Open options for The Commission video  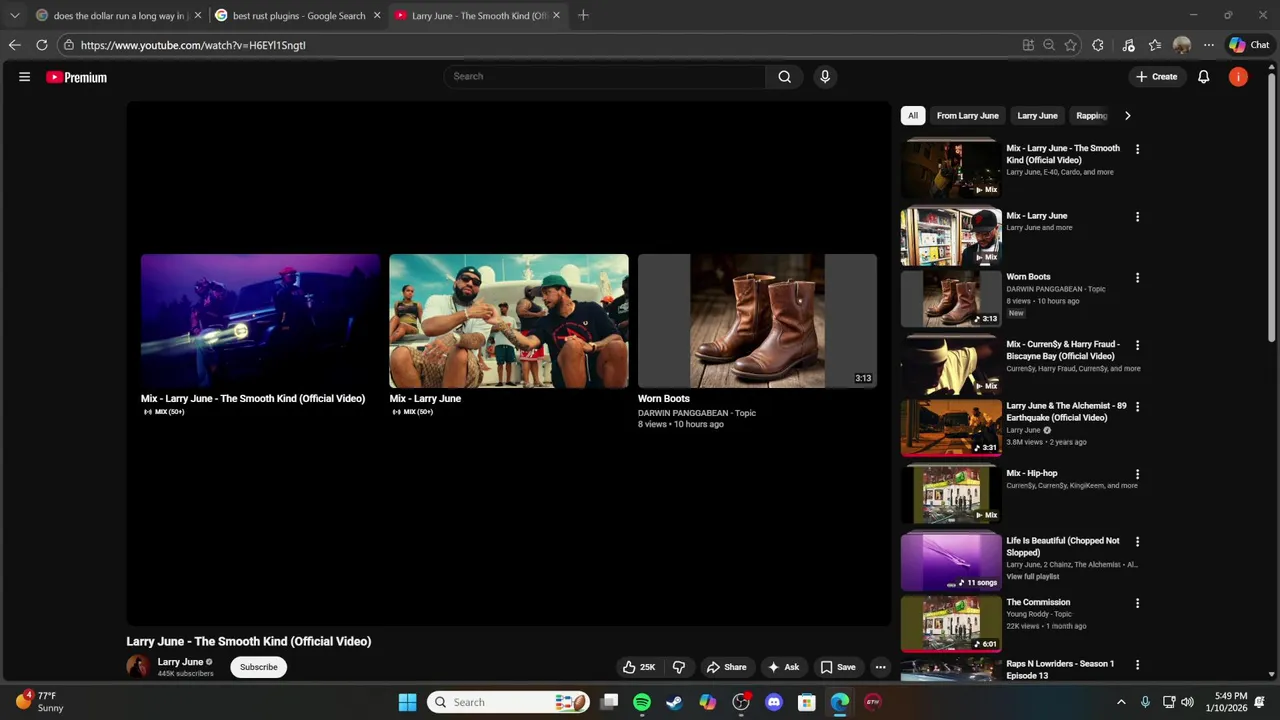(x=1137, y=603)
